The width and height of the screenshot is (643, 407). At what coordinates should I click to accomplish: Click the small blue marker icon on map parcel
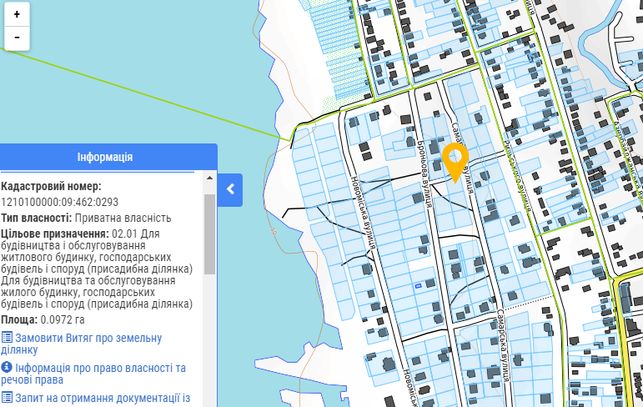(x=418, y=286)
